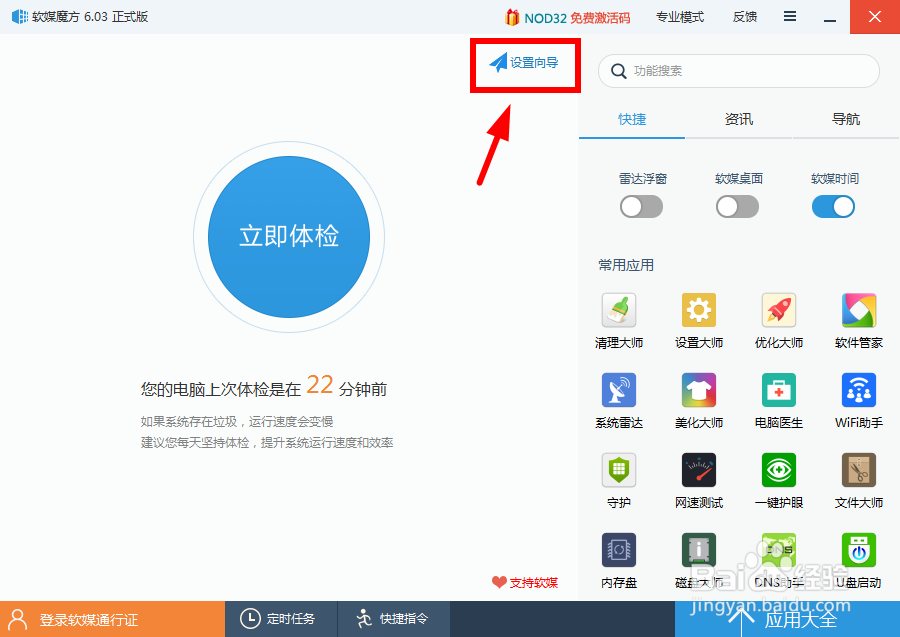Switch to the 资讯 tab
The width and height of the screenshot is (900, 637).
point(738,119)
